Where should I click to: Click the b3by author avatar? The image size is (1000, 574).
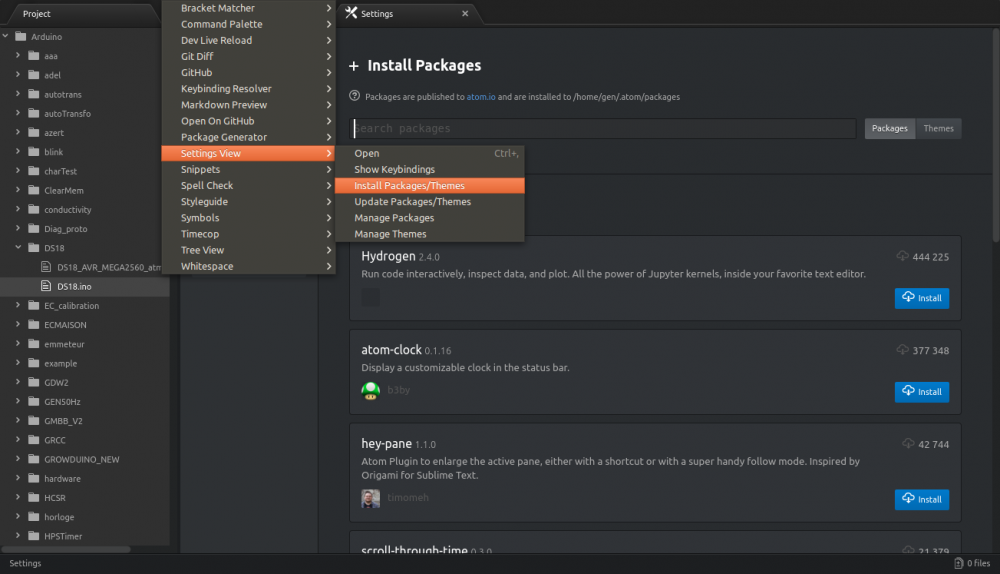click(371, 390)
